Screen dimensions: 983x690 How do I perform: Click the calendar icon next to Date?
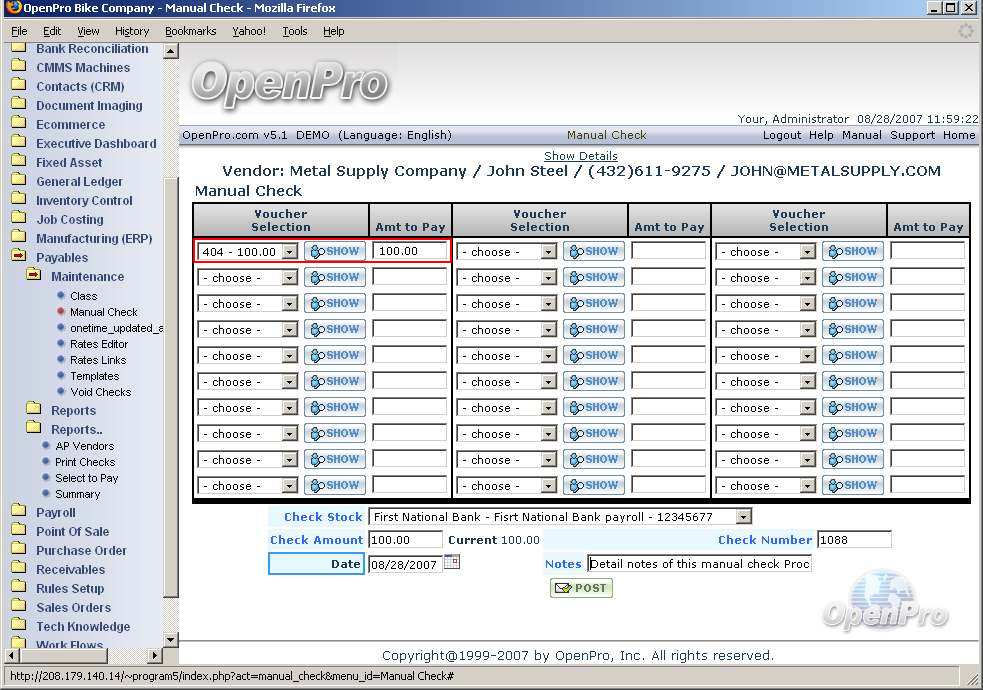click(451, 563)
